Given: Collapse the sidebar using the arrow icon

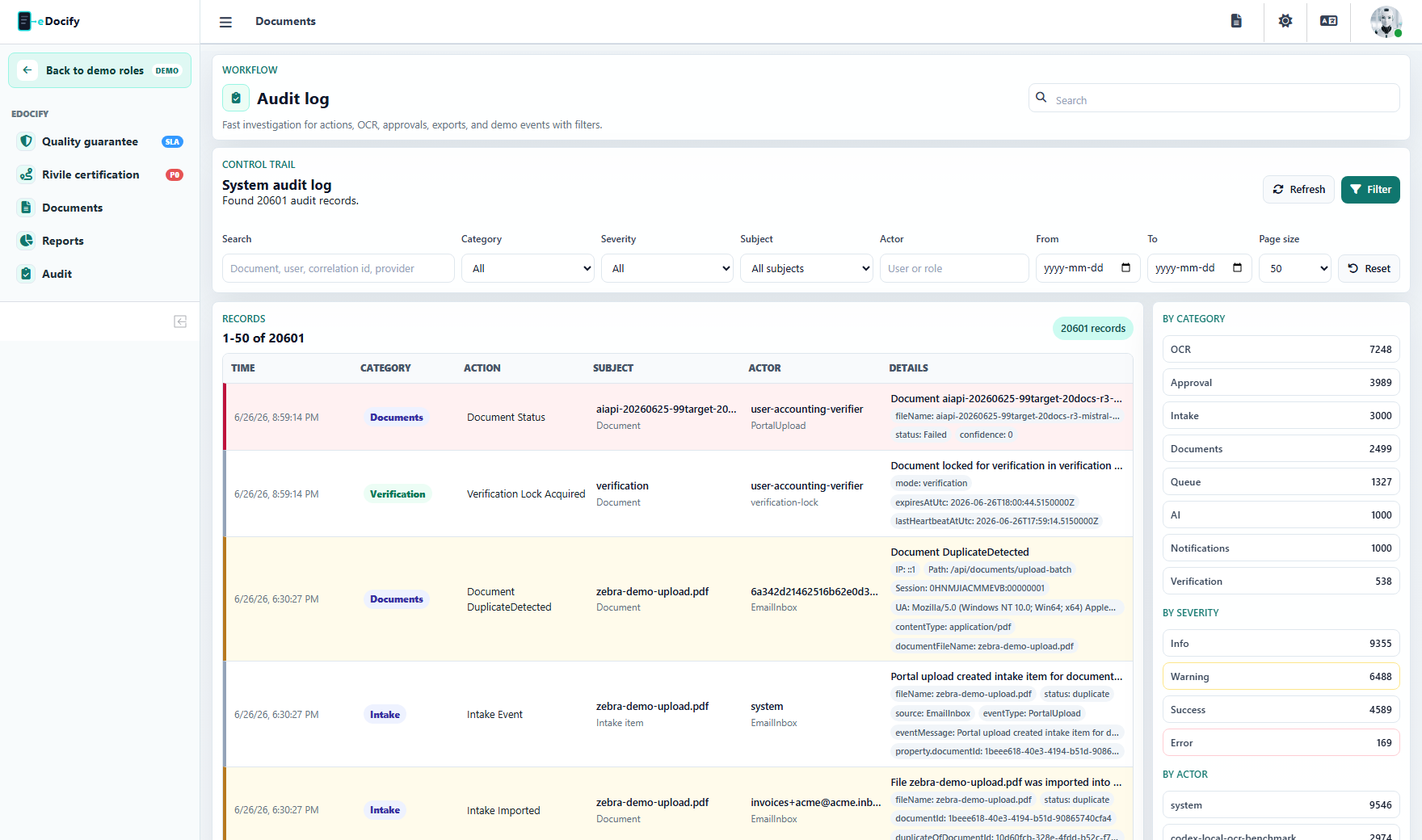Looking at the screenshot, I should (x=180, y=321).
